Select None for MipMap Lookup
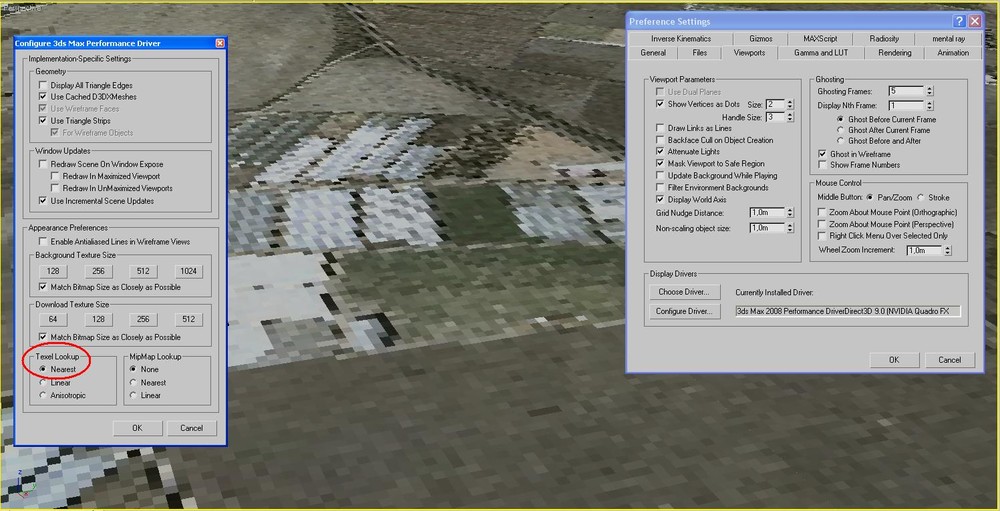 133,369
